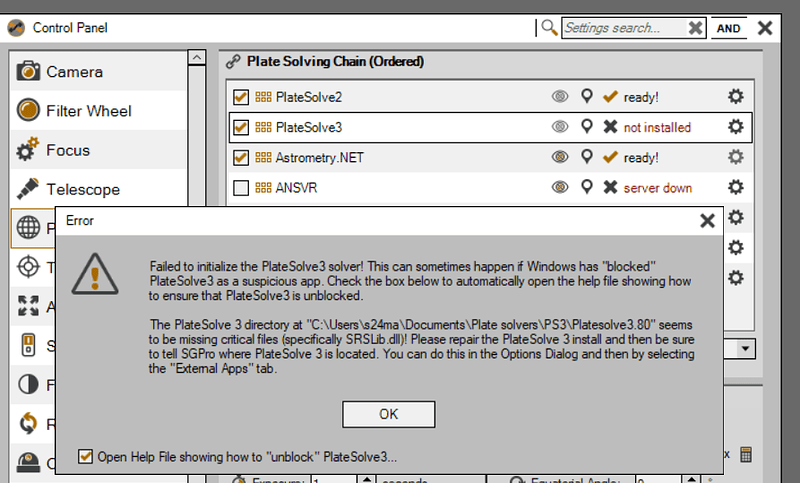This screenshot has height=483, width=800.
Task: Click the calculator icon at bottom right
Action: [746, 454]
